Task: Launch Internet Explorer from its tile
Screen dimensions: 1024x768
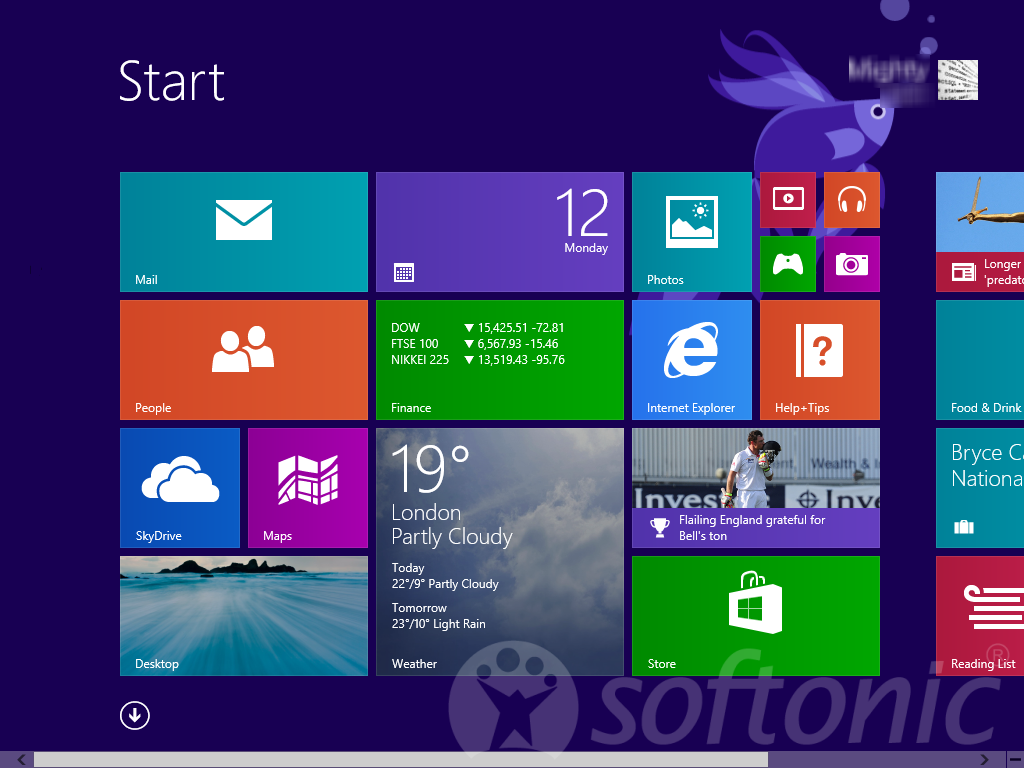Action: click(x=691, y=359)
